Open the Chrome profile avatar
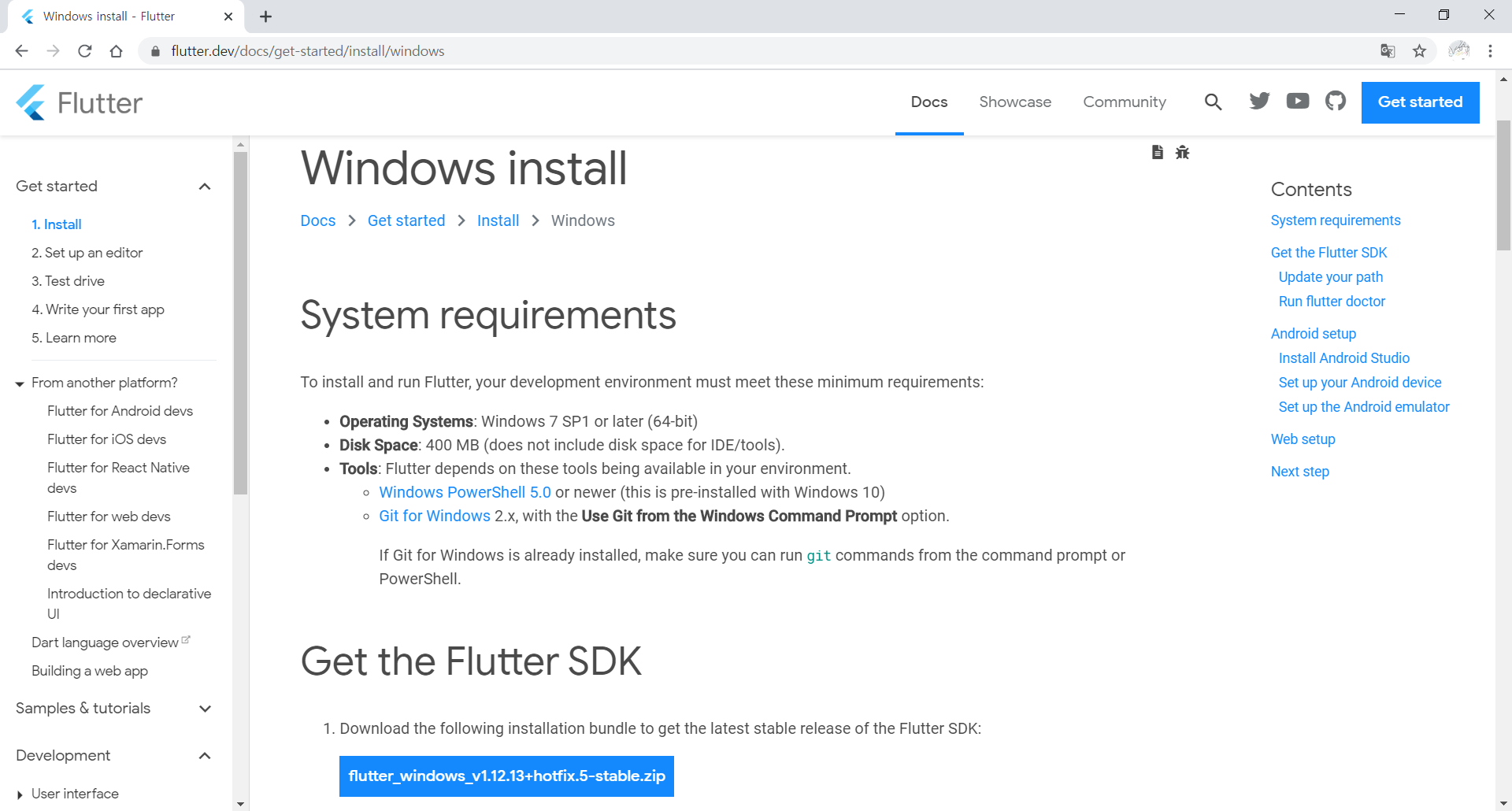Screen dimensions: 1512x811 pyautogui.click(x=1458, y=50)
